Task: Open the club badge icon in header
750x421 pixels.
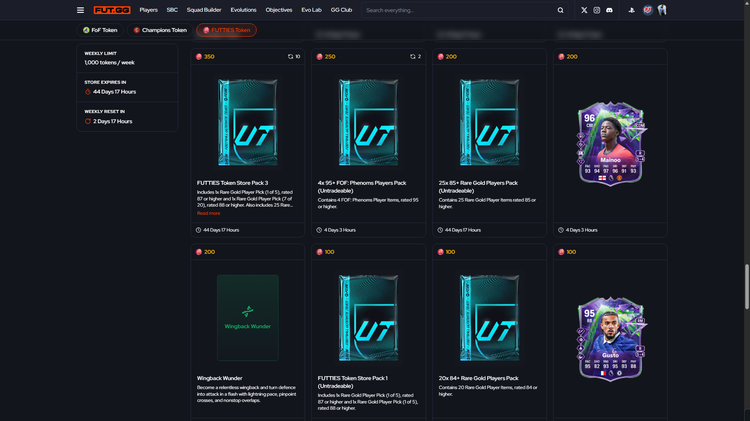Action: tap(647, 10)
